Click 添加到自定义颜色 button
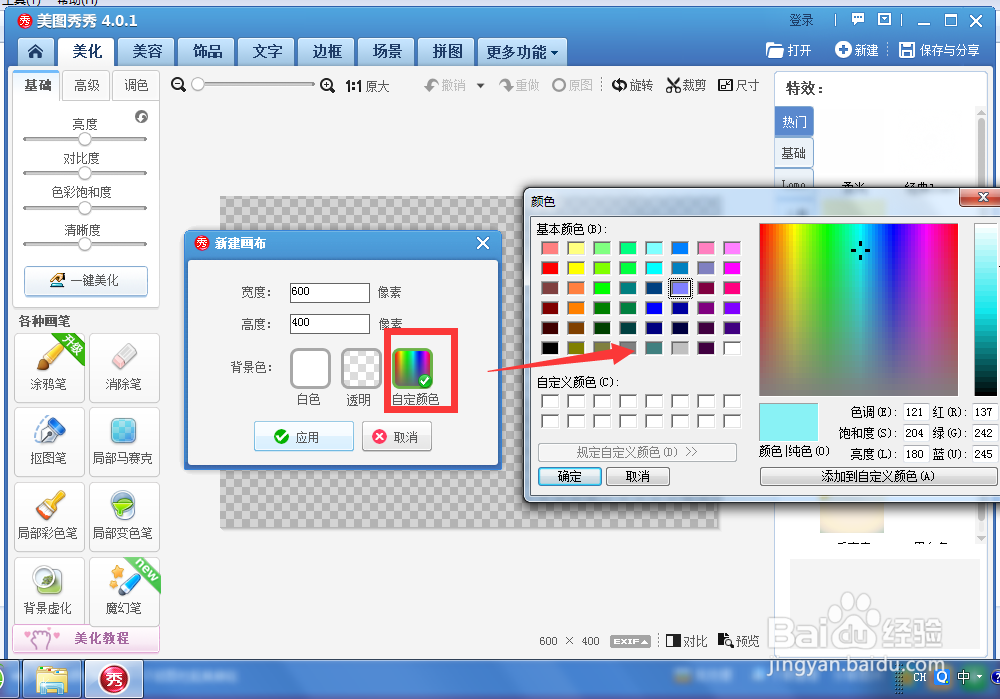Image resolution: width=1000 pixels, height=699 pixels. [x=878, y=476]
